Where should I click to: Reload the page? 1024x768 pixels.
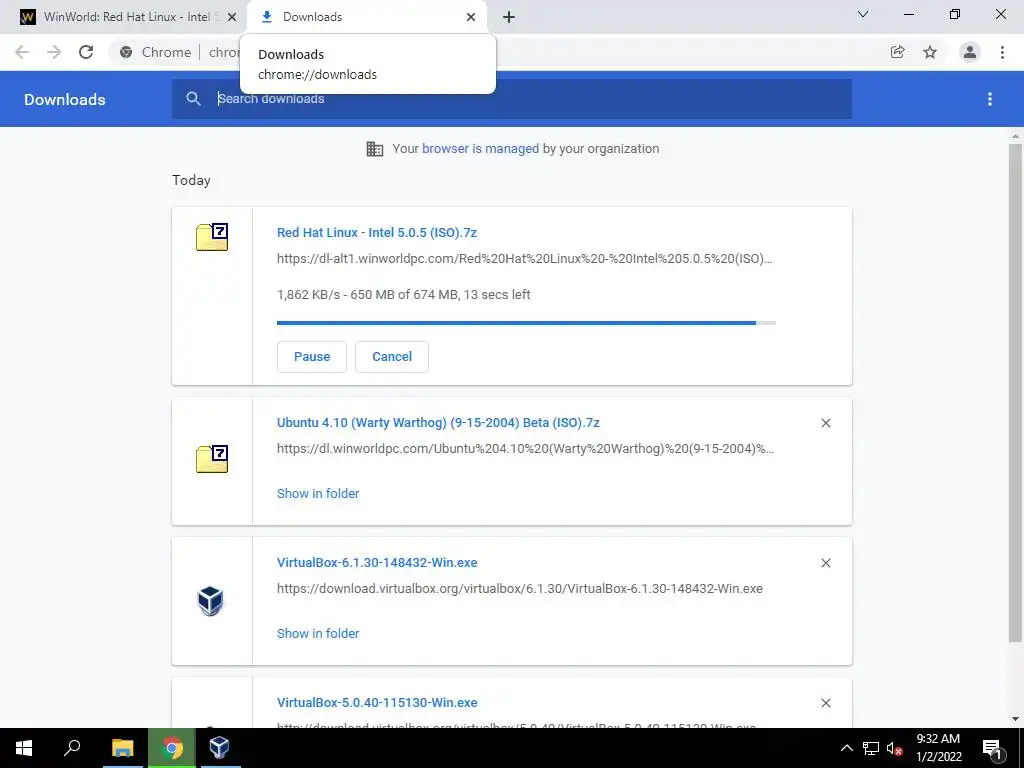tap(86, 52)
